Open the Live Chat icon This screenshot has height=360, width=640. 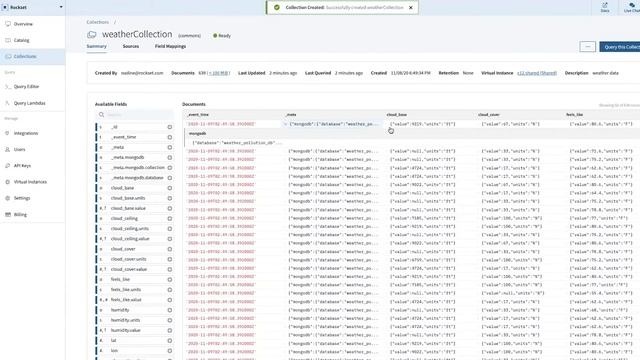(x=632, y=5)
